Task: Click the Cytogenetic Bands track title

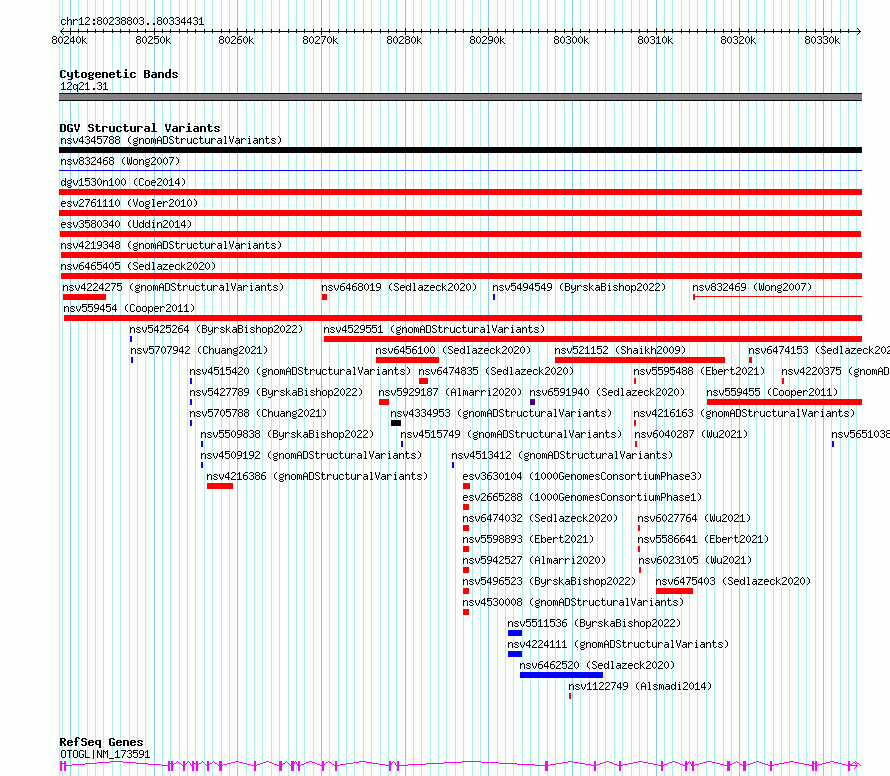Action: (119, 74)
